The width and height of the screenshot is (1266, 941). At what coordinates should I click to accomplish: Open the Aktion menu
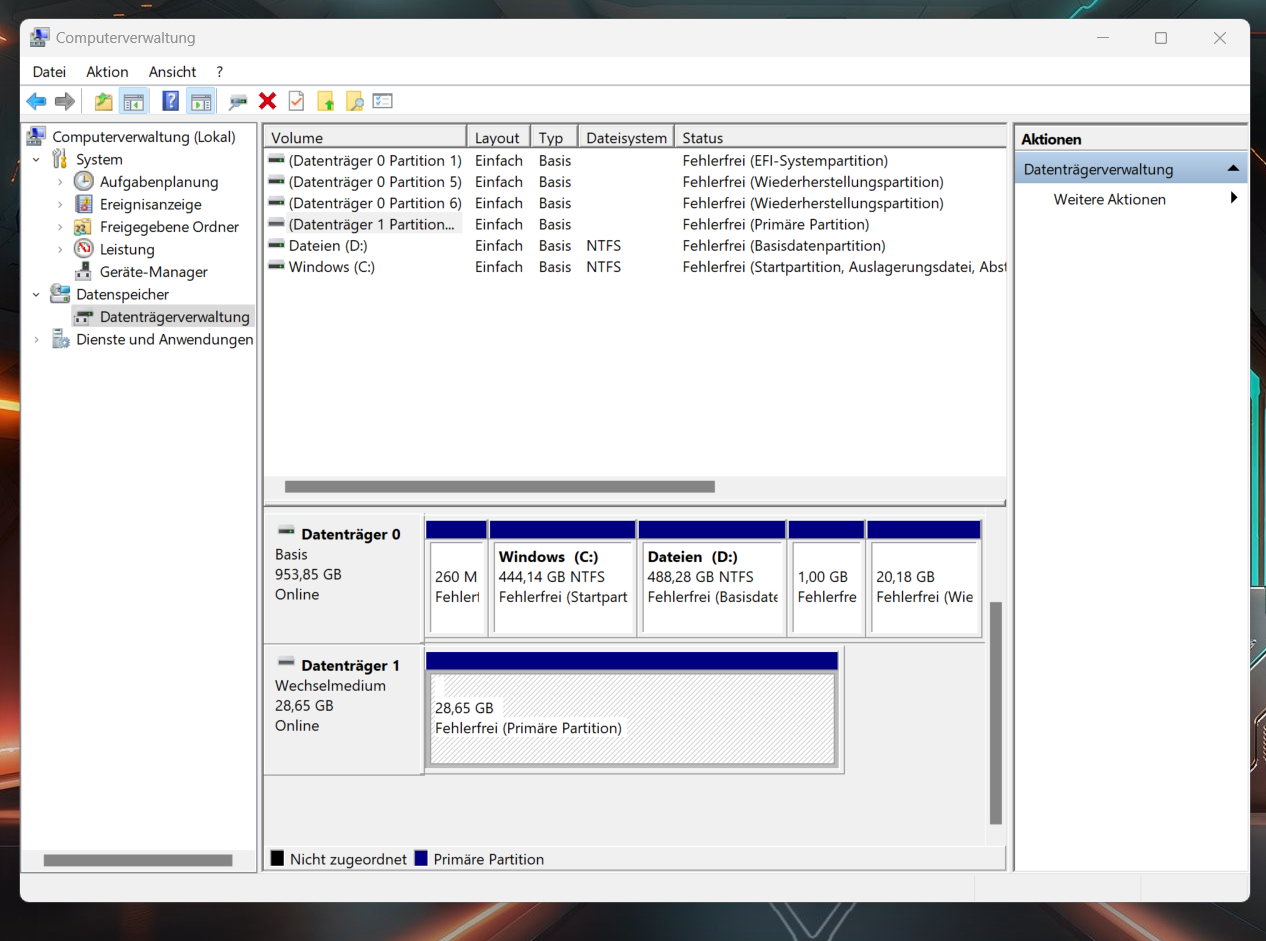(106, 71)
